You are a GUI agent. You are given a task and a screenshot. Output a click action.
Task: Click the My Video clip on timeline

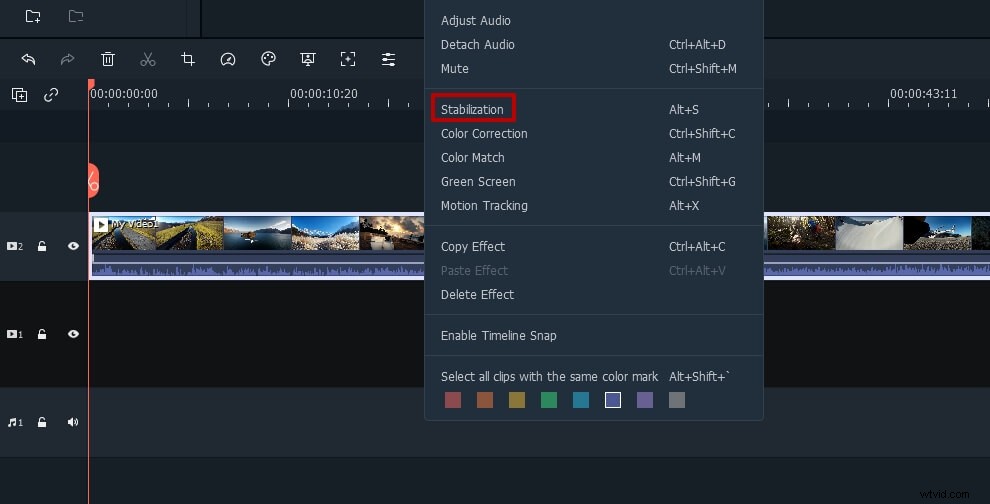click(250, 233)
